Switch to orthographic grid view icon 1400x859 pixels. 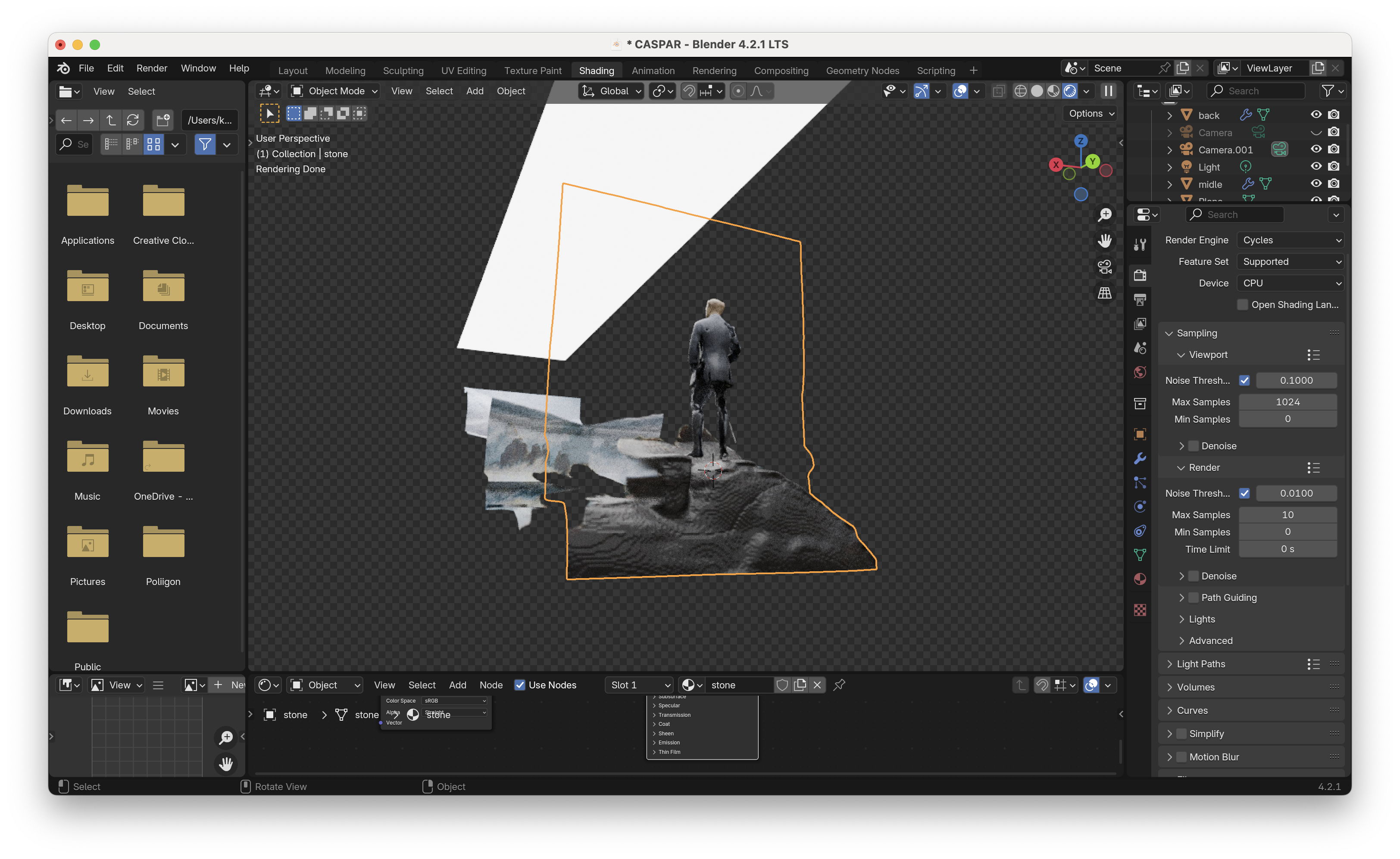pyautogui.click(x=1104, y=293)
